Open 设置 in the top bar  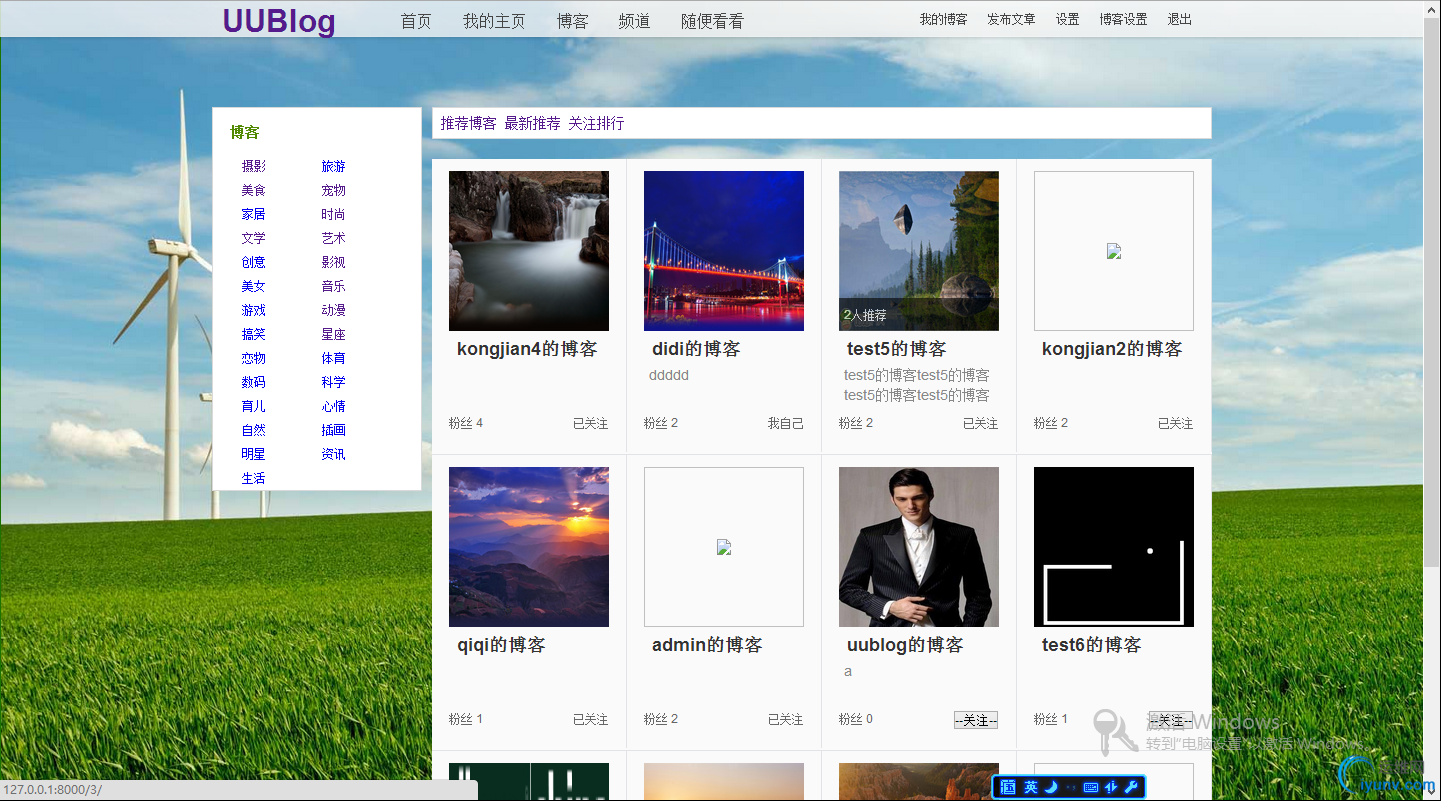[1067, 19]
